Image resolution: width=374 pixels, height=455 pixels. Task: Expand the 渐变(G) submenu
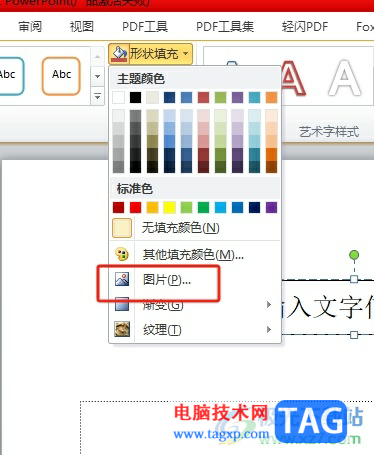pyautogui.click(x=195, y=304)
